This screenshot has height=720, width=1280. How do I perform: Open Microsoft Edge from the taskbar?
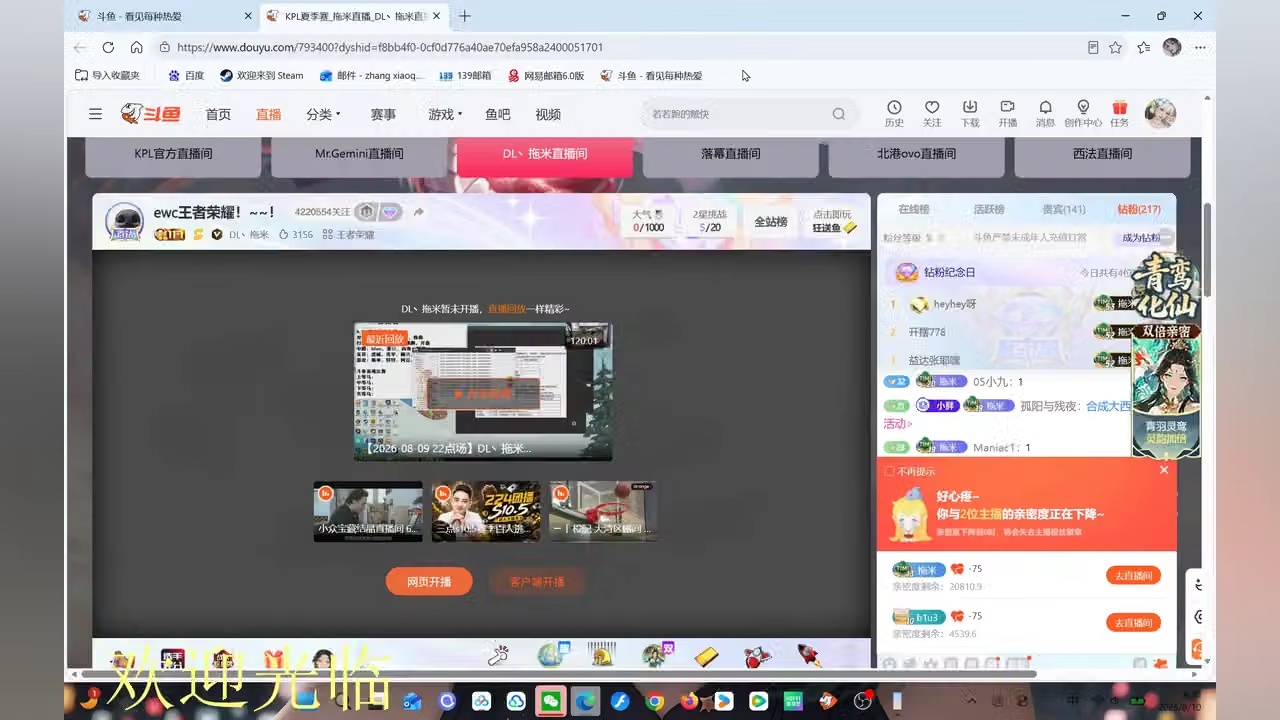point(585,701)
